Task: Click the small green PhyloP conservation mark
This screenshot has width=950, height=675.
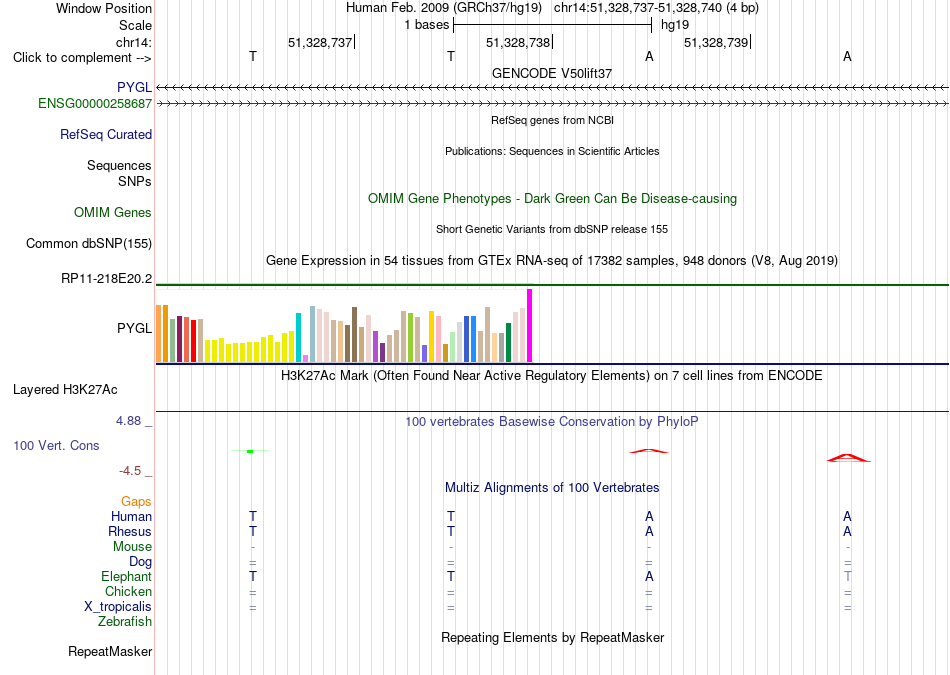Action: pos(250,451)
